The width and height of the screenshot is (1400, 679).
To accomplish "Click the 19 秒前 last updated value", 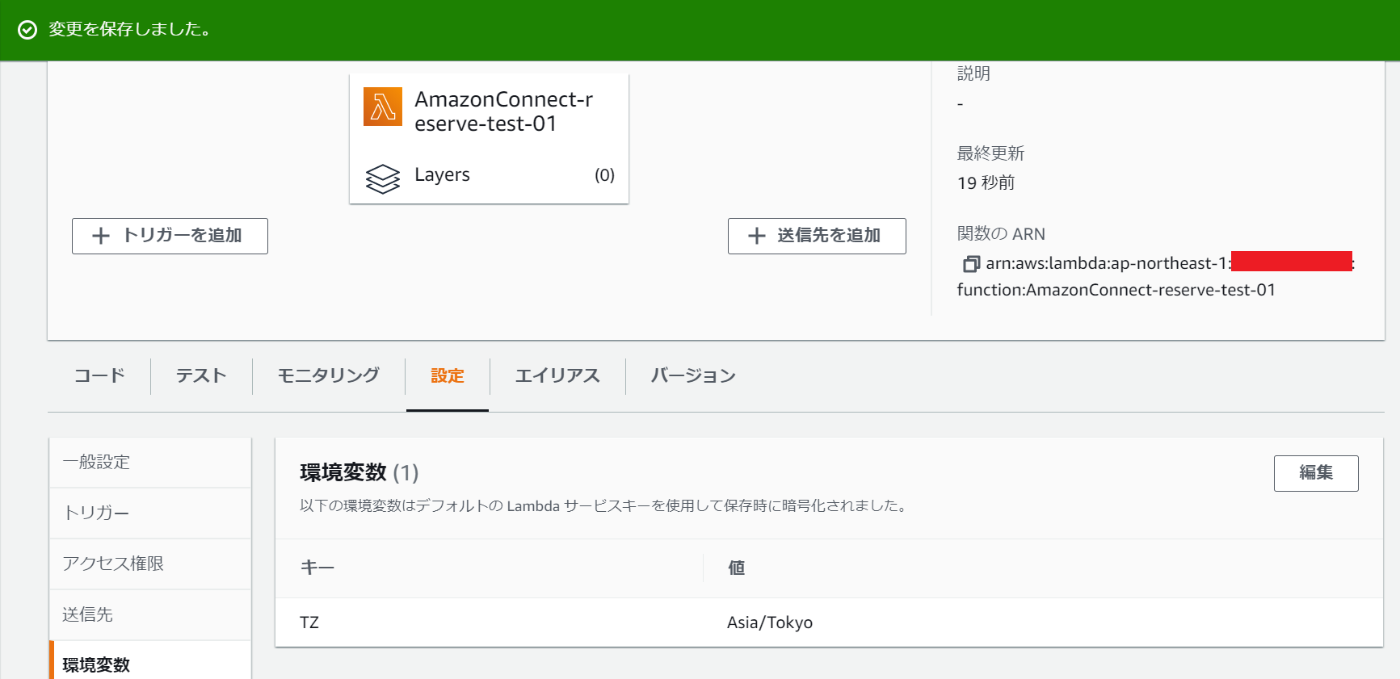I will click(986, 183).
